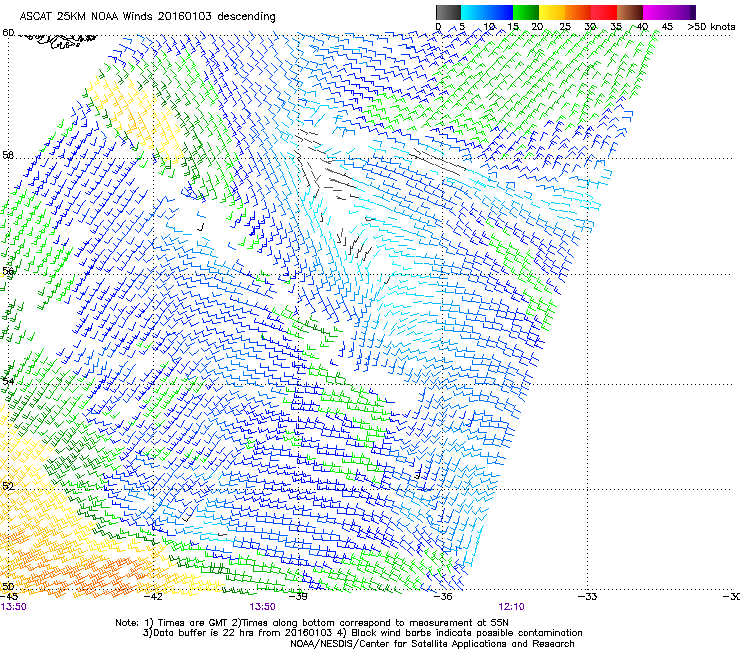This screenshot has height=650, width=740.
Task: Select the latitude label '52'
Action: (x=8, y=486)
